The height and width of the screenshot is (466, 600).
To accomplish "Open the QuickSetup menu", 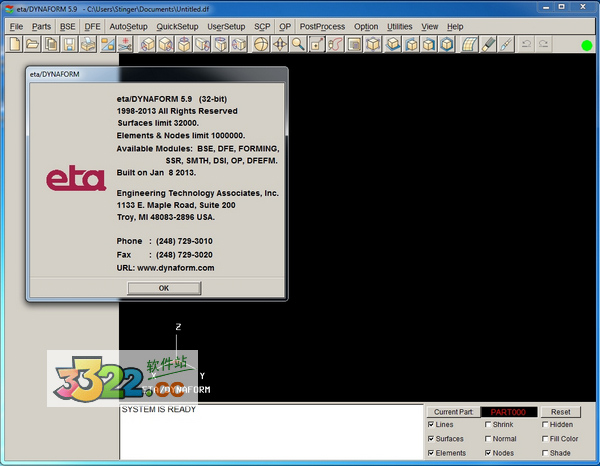I will (177, 27).
